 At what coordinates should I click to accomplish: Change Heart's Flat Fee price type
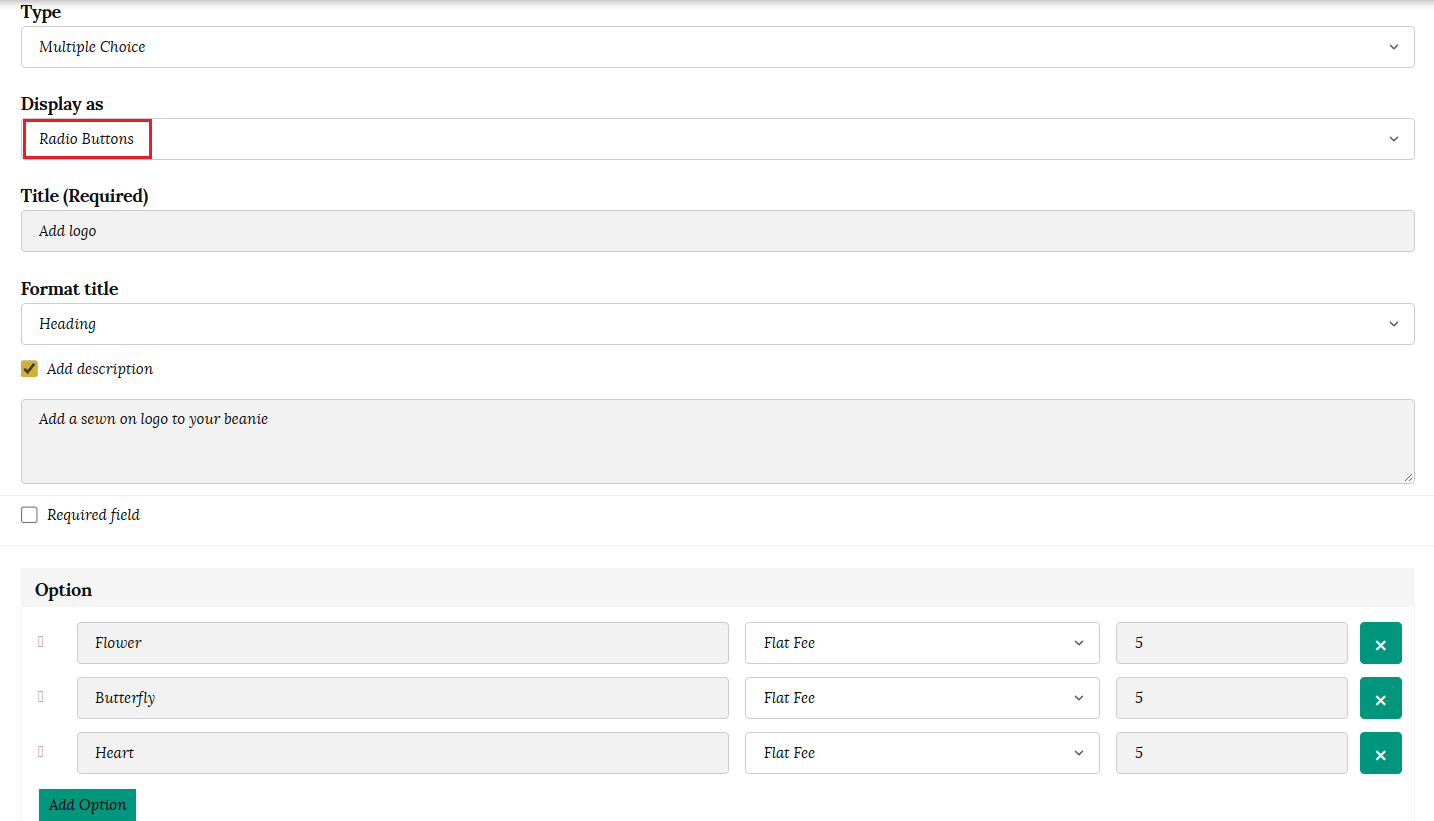(x=922, y=753)
